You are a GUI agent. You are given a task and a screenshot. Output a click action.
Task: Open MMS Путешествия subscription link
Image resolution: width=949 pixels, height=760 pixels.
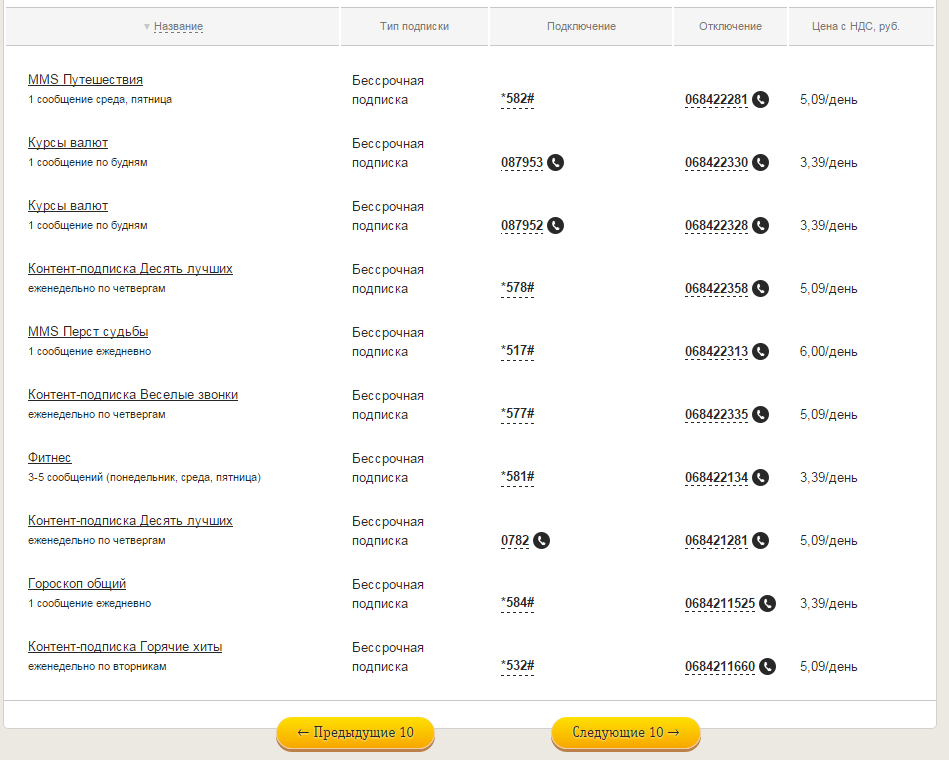(85, 79)
